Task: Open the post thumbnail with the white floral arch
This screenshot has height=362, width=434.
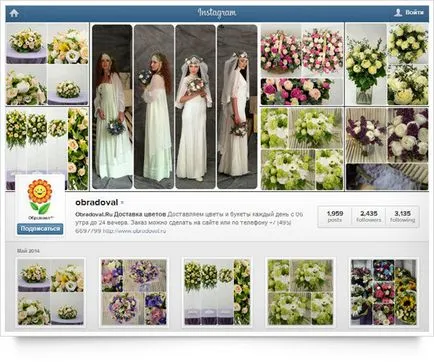Action: (x=217, y=293)
